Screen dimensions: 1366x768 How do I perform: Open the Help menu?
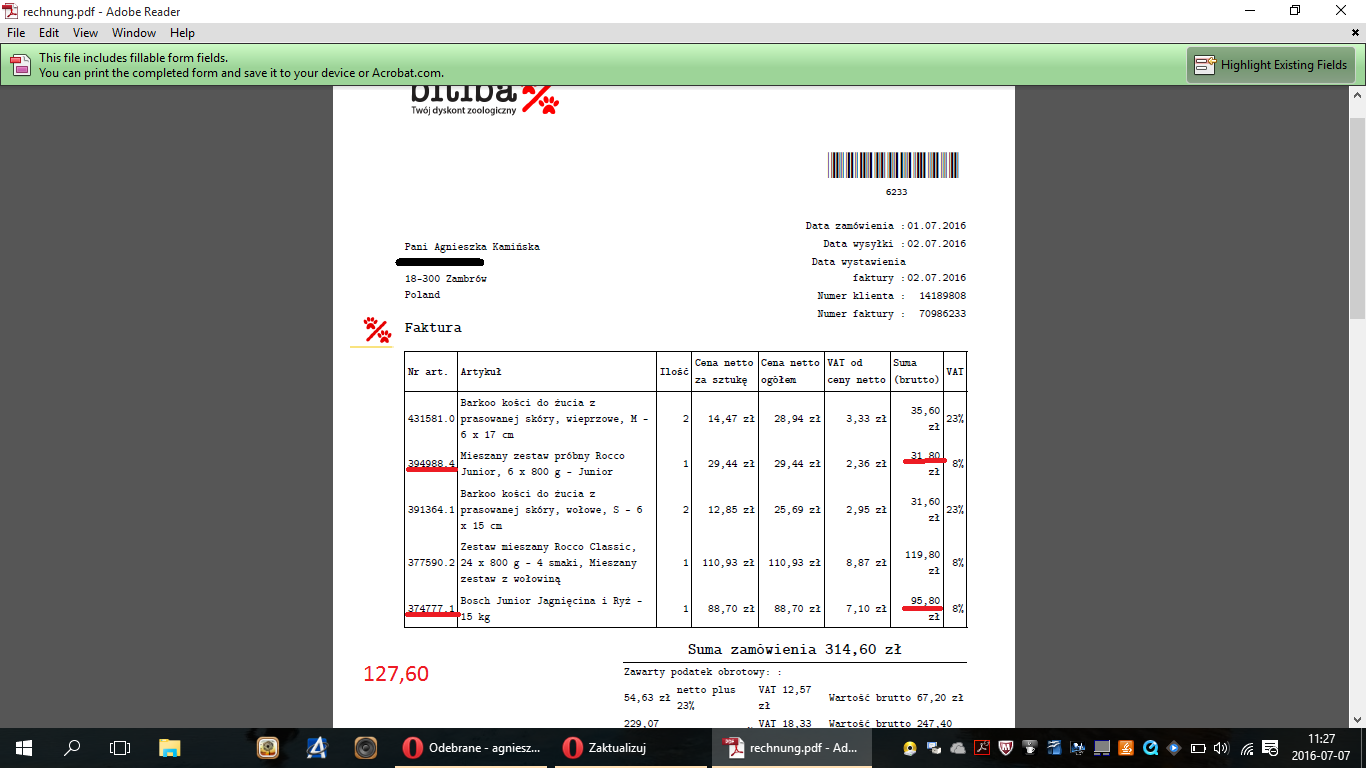(x=182, y=33)
